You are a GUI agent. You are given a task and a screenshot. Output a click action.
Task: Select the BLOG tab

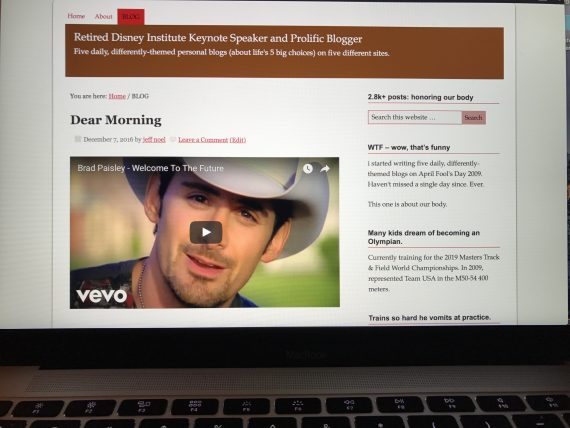pyautogui.click(x=131, y=17)
